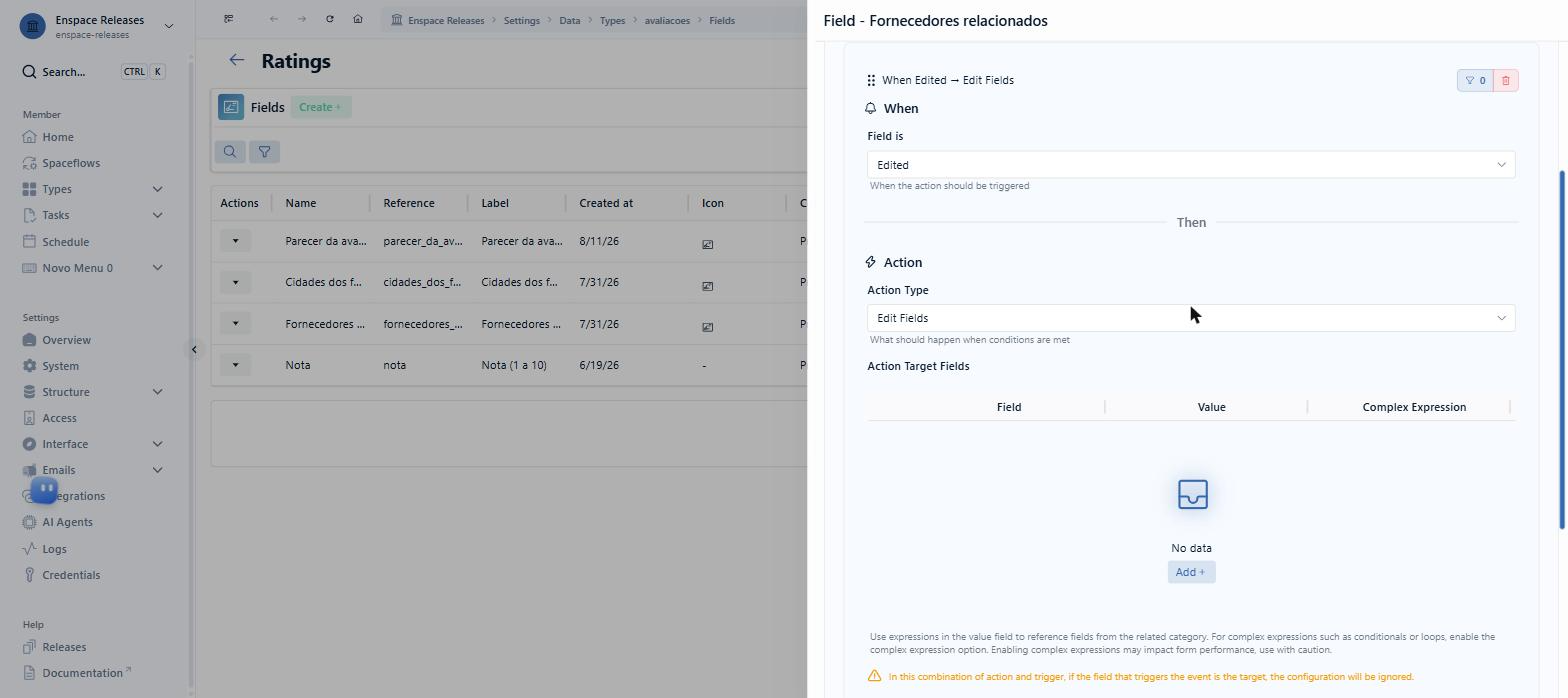Click the navigate forward arrow in top bar
Screen dimensions: 1568x698
coord(301,19)
